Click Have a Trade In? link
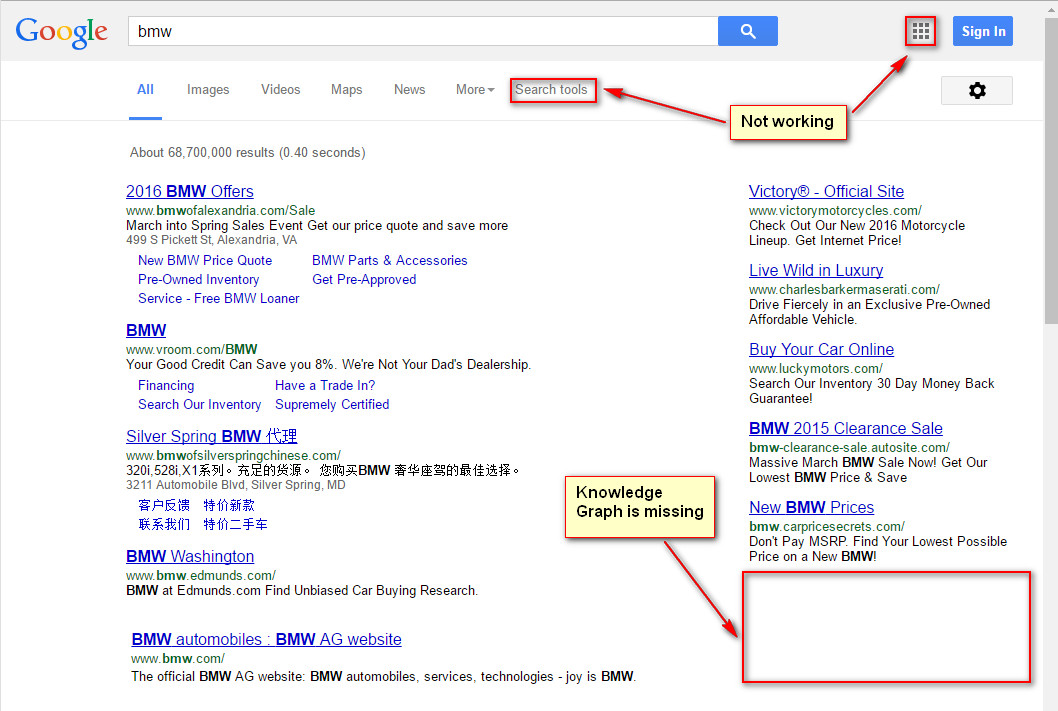The height and width of the screenshot is (711, 1058). (x=325, y=385)
